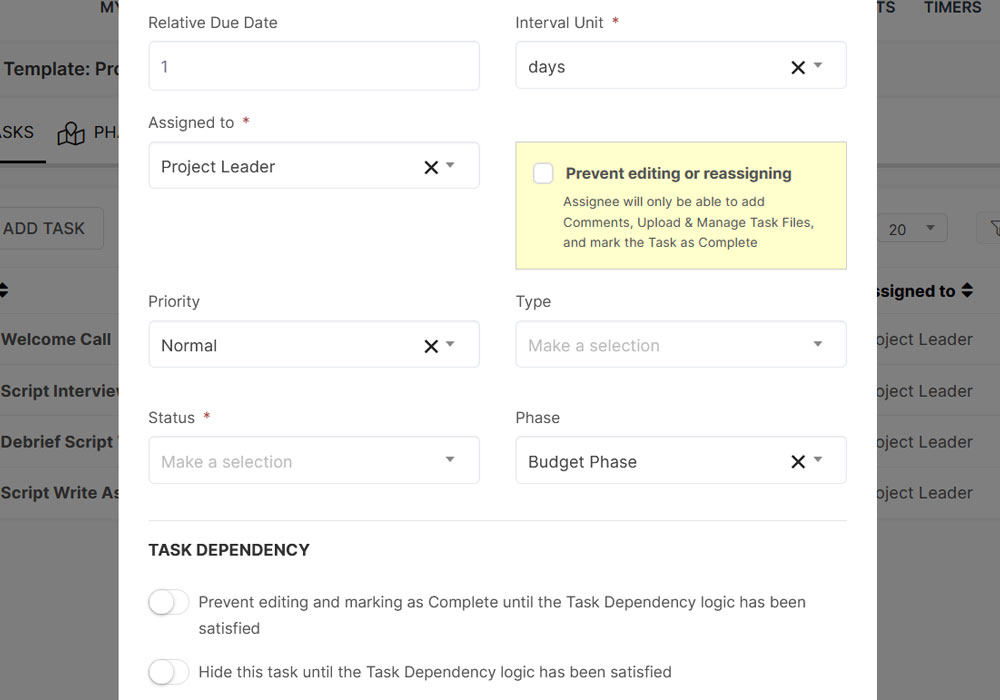Clear the Interval Unit days selection
Image resolution: width=1000 pixels, height=700 pixels.
[797, 67]
